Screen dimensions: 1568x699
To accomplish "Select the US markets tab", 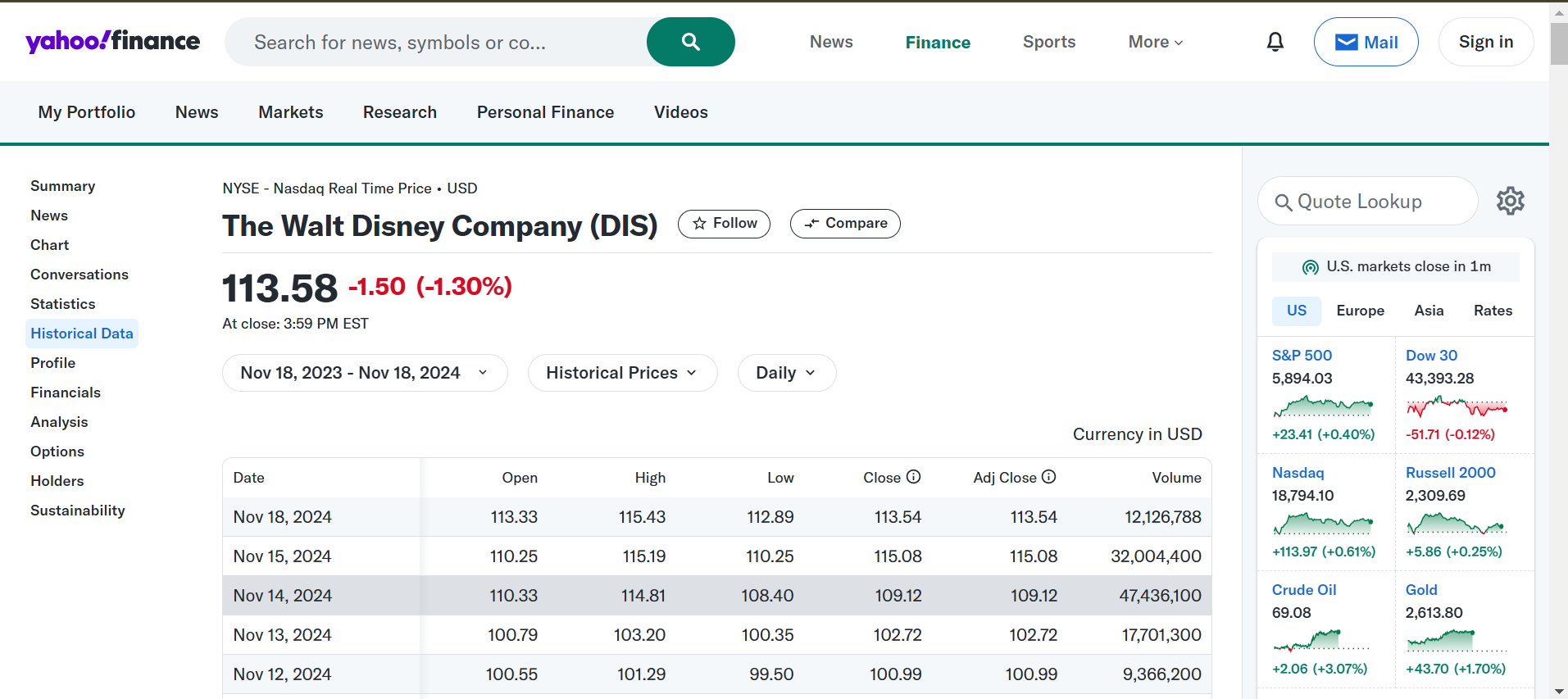I will tap(1296, 311).
